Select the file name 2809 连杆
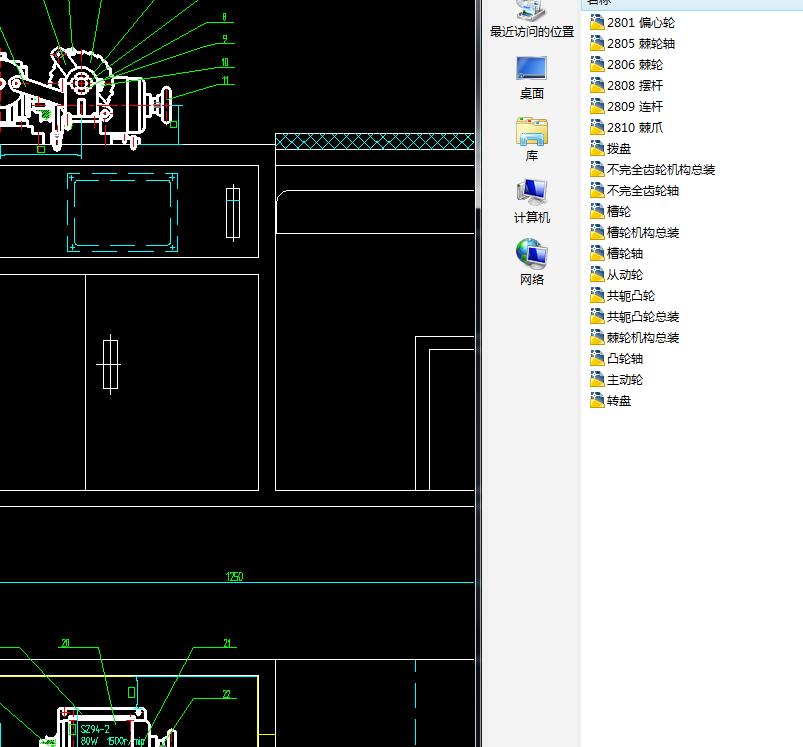Viewport: 803px width, 747px height. coord(635,106)
